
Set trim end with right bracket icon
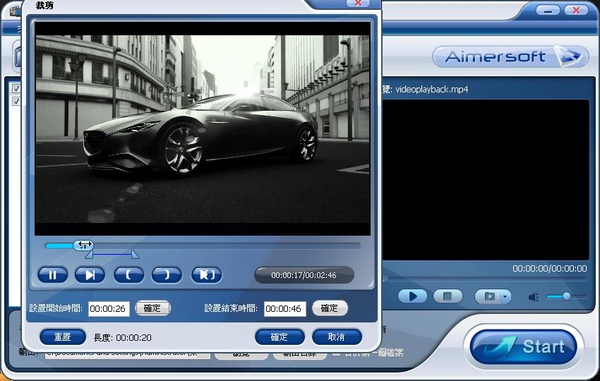(x=167, y=275)
